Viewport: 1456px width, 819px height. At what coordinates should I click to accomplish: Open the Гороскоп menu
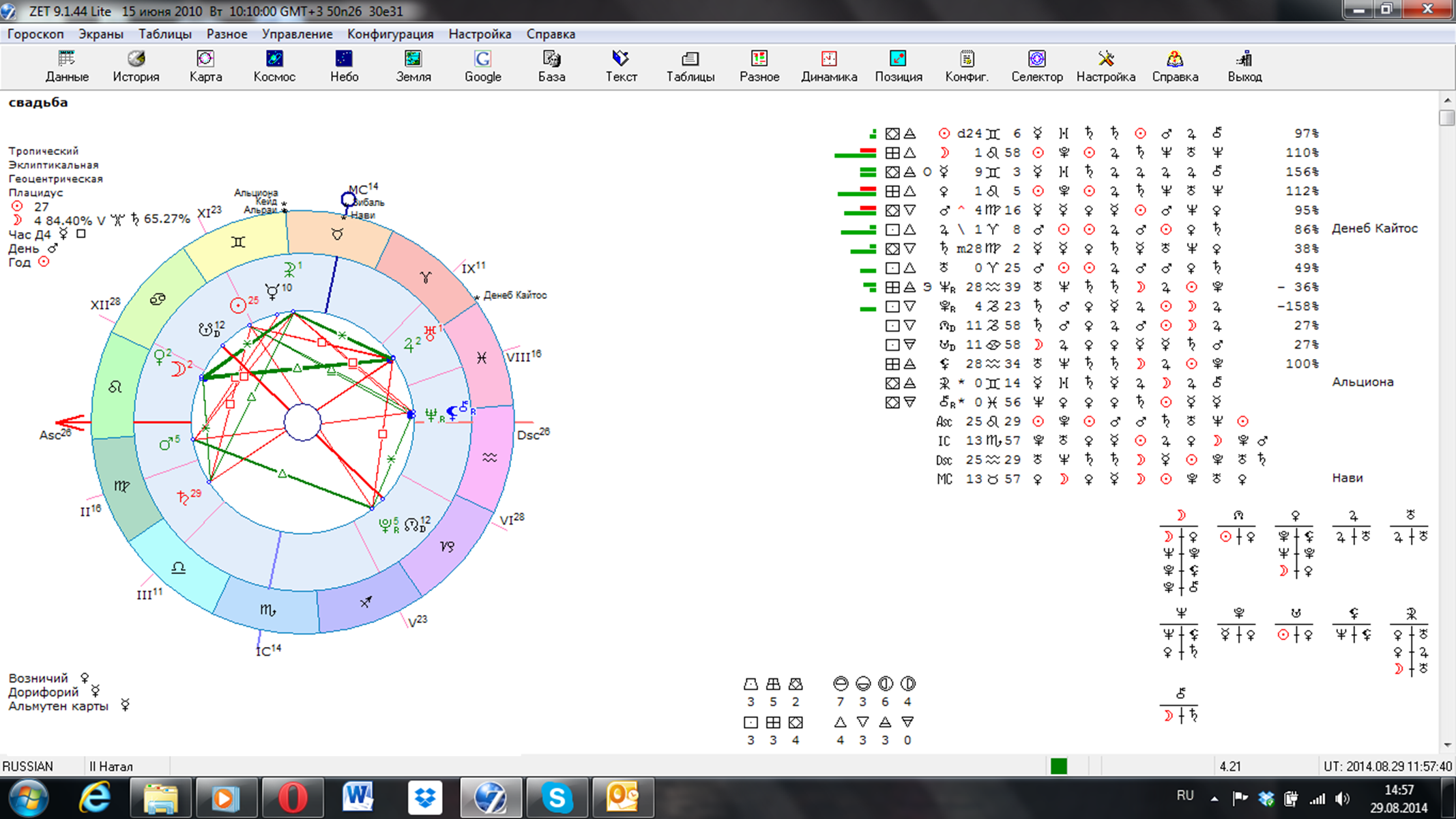point(35,34)
